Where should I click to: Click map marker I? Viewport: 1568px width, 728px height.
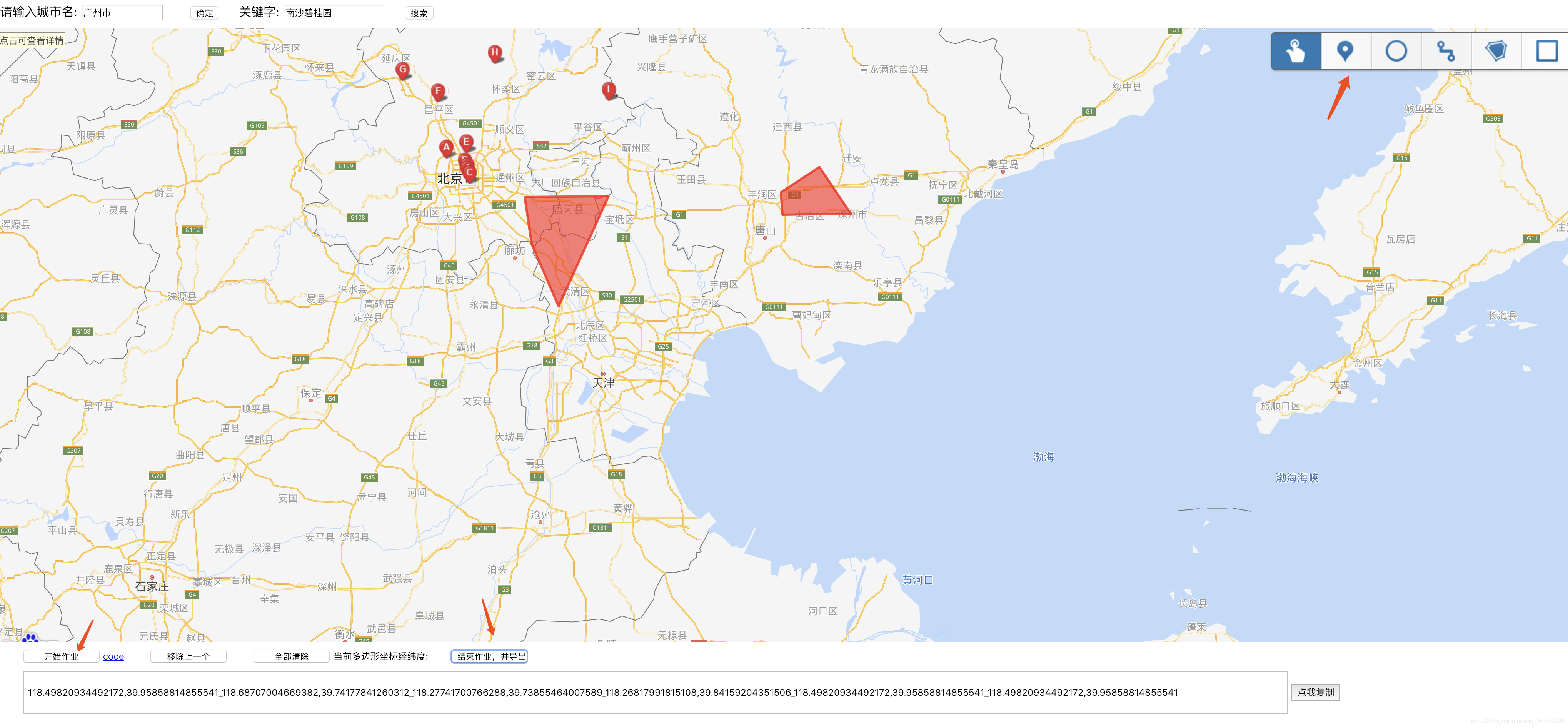point(607,90)
